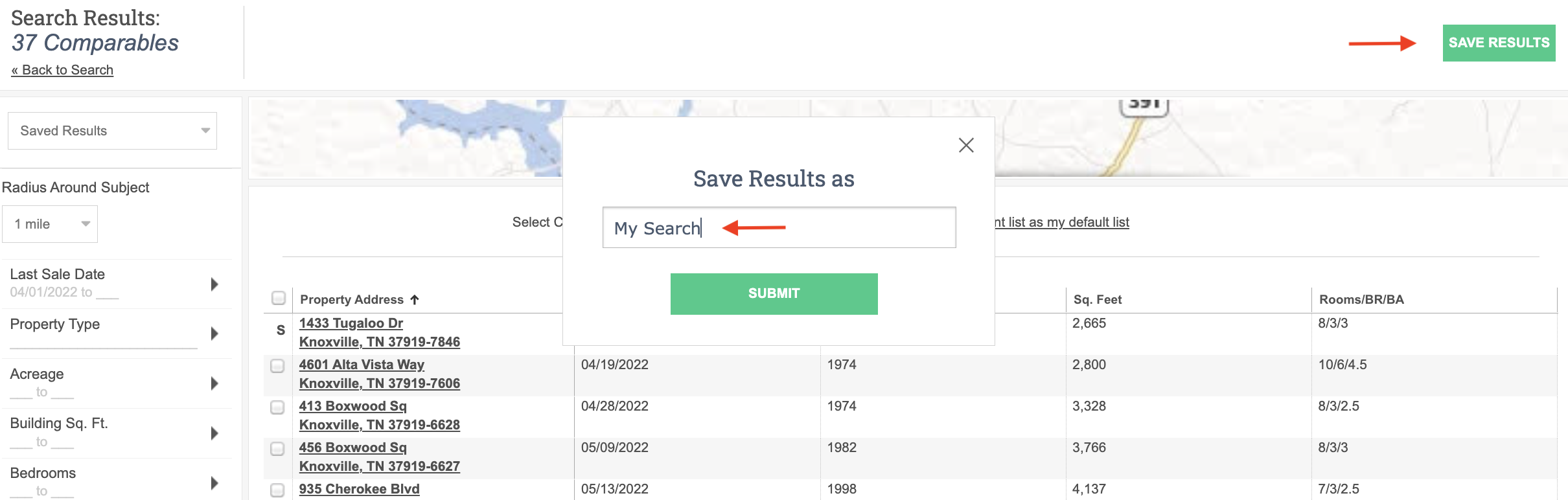The height and width of the screenshot is (500, 1568).
Task: Open the 935 Cherokee Blvd property link
Action: [x=359, y=489]
